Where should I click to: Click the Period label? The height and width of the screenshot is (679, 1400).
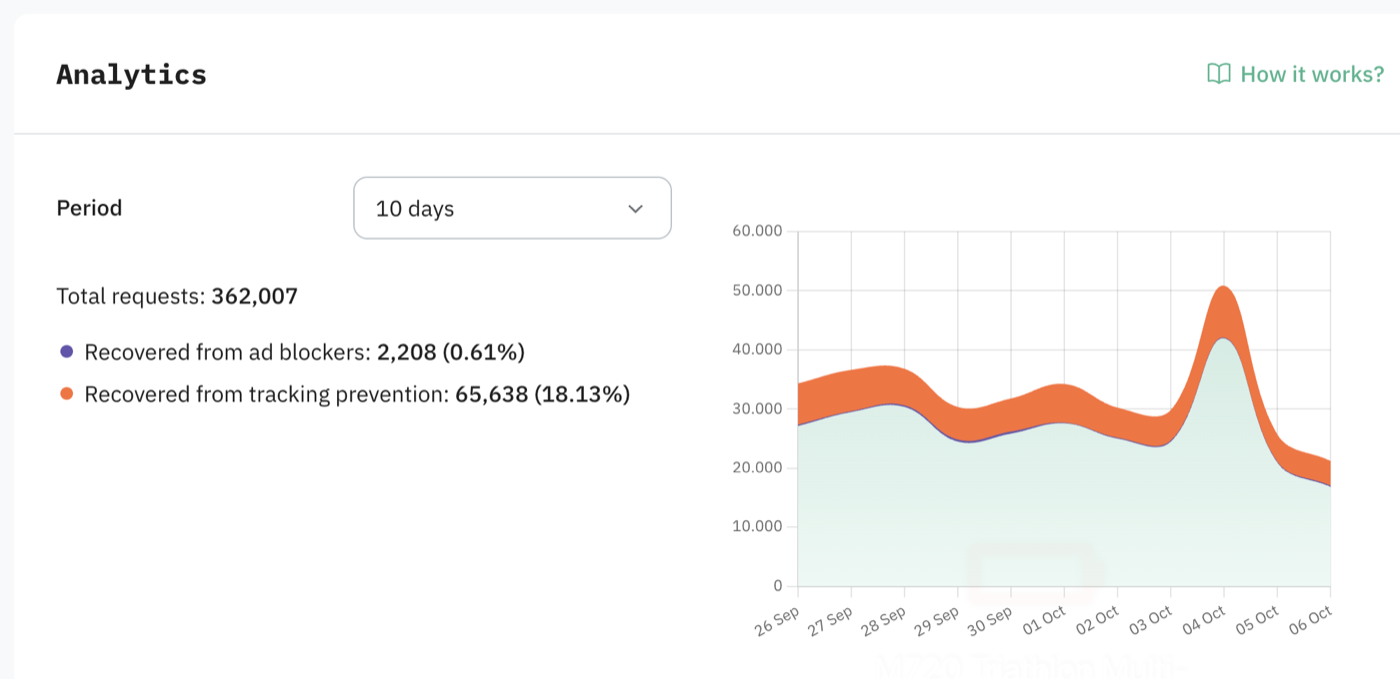(x=89, y=208)
